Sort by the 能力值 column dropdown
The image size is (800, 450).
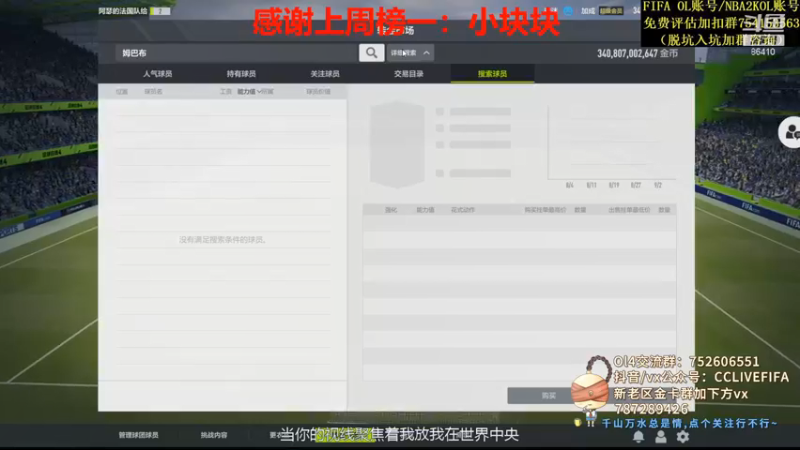click(249, 92)
